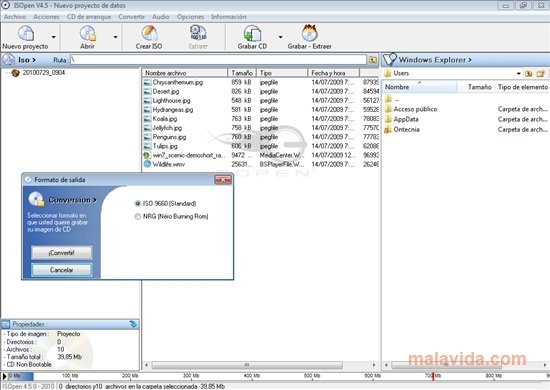Open the Nuevo proyecto dropdown arrow

click(x=54, y=37)
